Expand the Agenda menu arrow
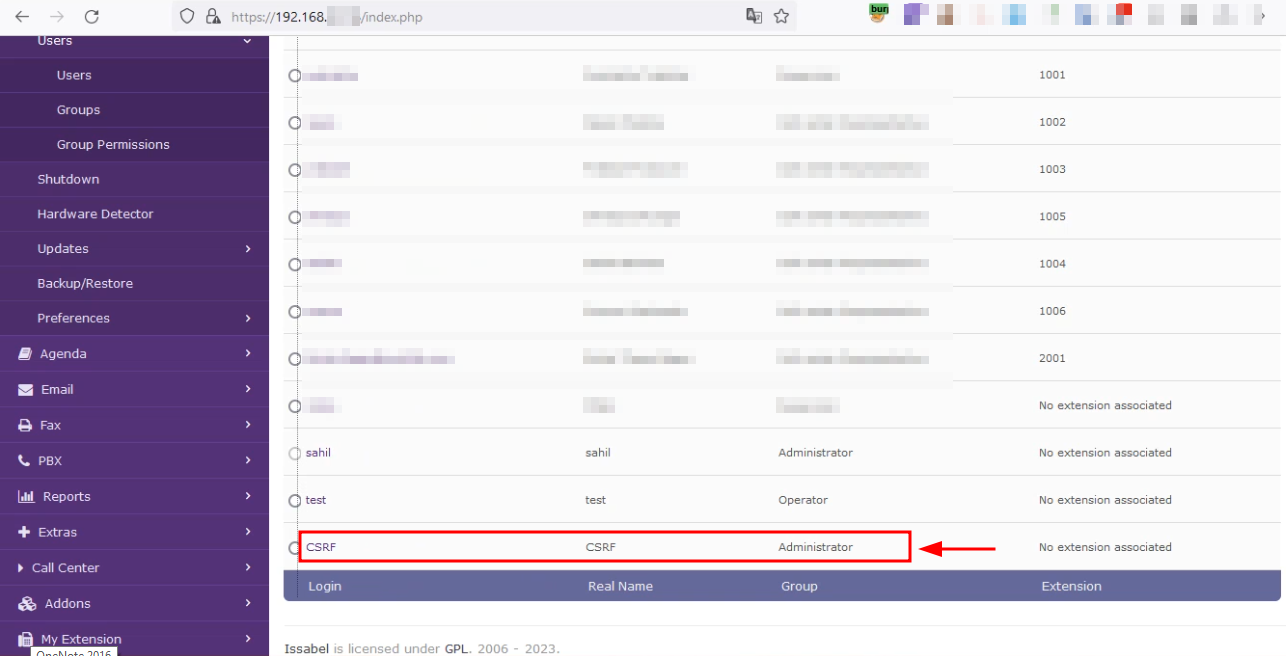The image size is (1286, 656). (x=248, y=354)
